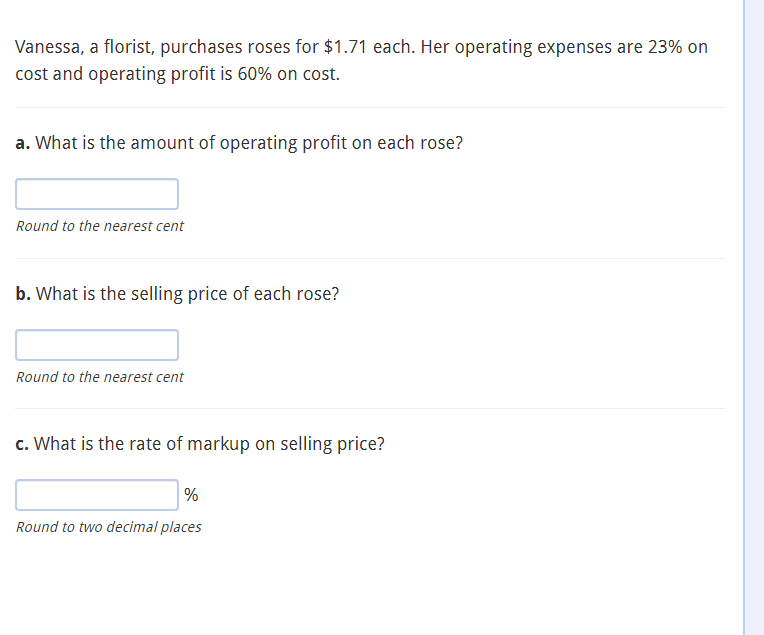Click the operating profit answer field
This screenshot has width=764, height=635.
(97, 194)
